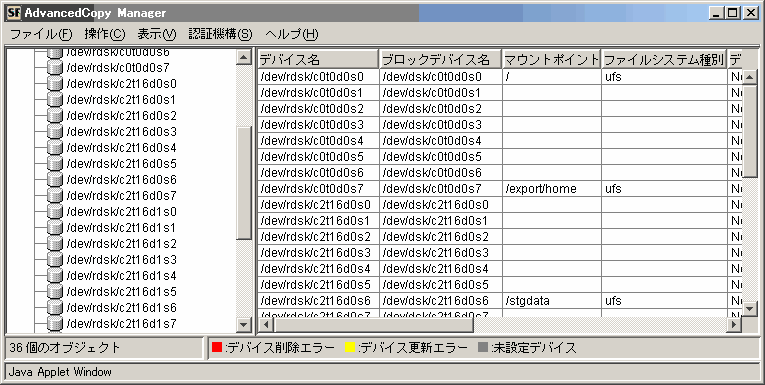
Task: Click disk icon next to /dev/rdsk/c2t16d0s6
Action: point(55,180)
